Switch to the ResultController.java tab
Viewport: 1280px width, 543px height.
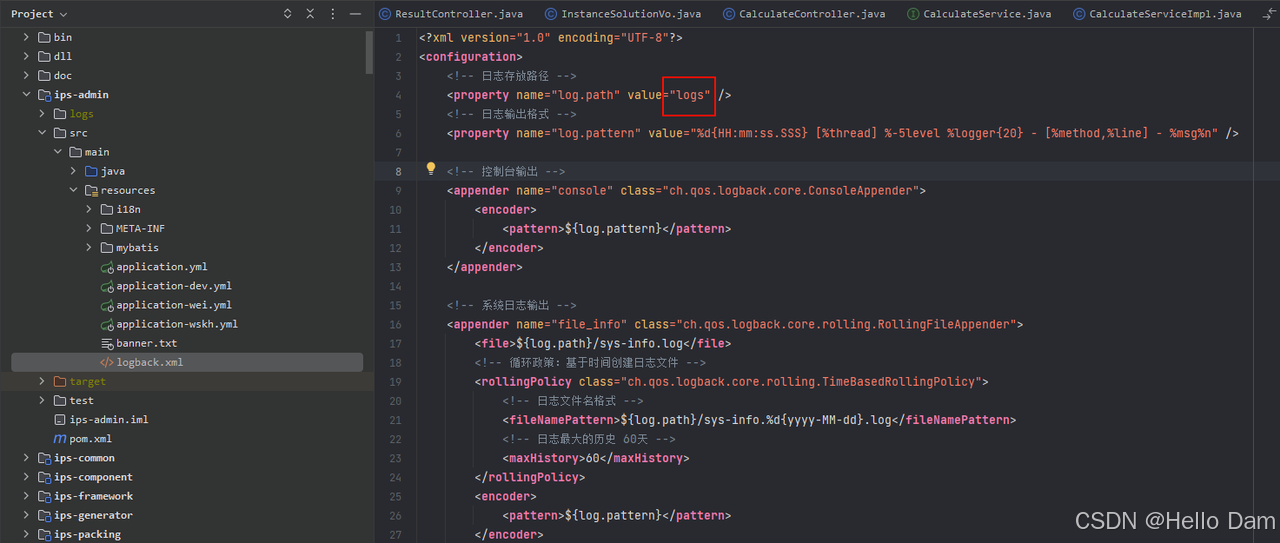click(x=451, y=14)
